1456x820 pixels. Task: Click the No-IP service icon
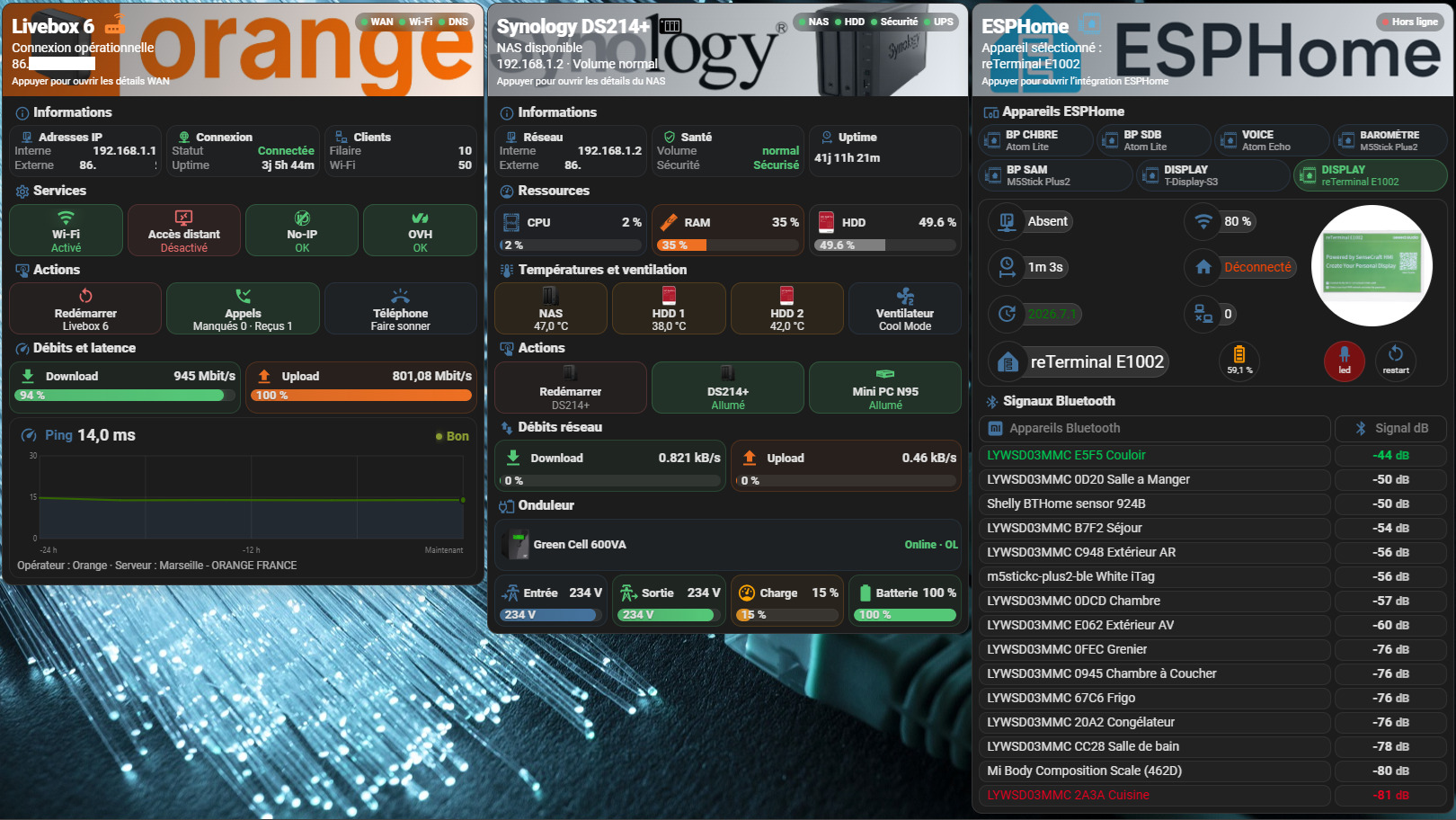click(x=302, y=218)
